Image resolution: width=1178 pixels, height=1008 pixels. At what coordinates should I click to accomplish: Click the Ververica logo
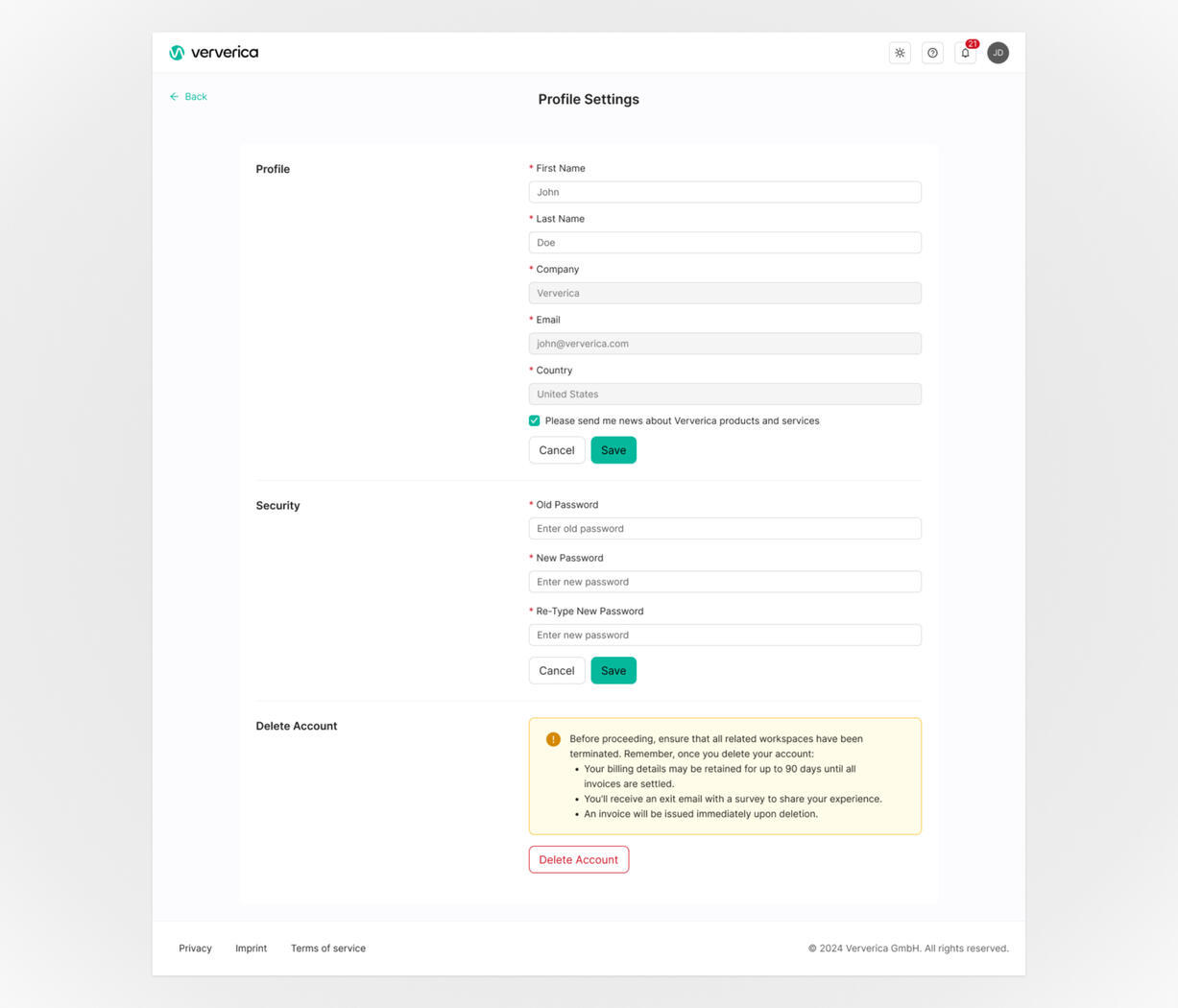point(213,53)
